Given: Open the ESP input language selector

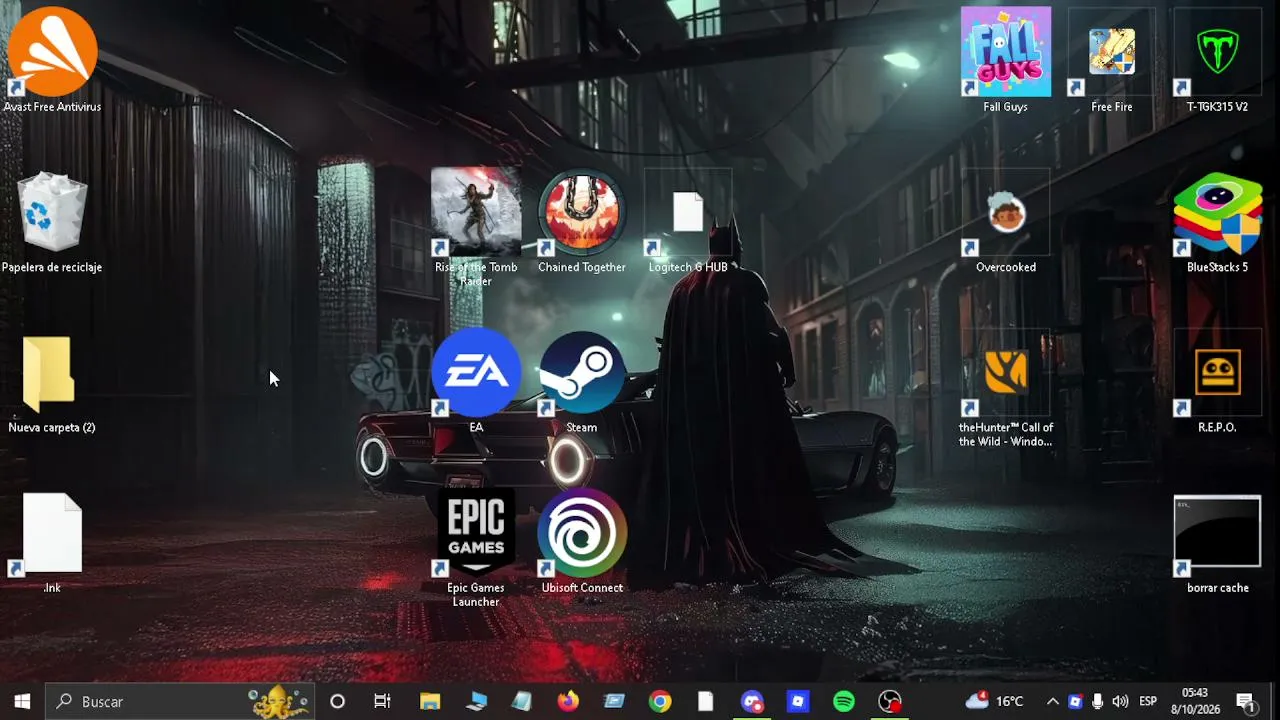Looking at the screenshot, I should pyautogui.click(x=1148, y=702).
